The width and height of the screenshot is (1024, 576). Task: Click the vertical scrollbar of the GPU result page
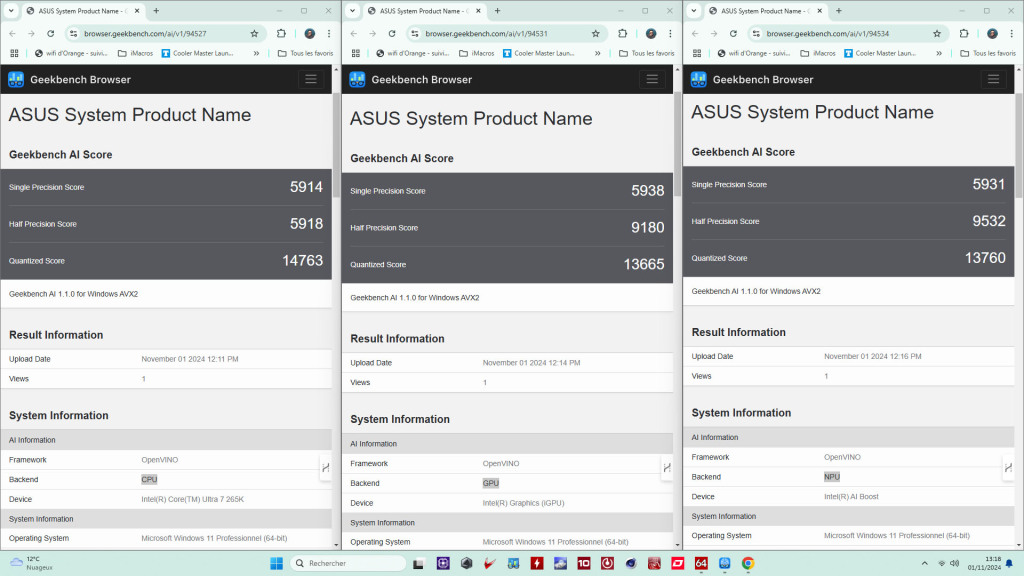(678, 145)
